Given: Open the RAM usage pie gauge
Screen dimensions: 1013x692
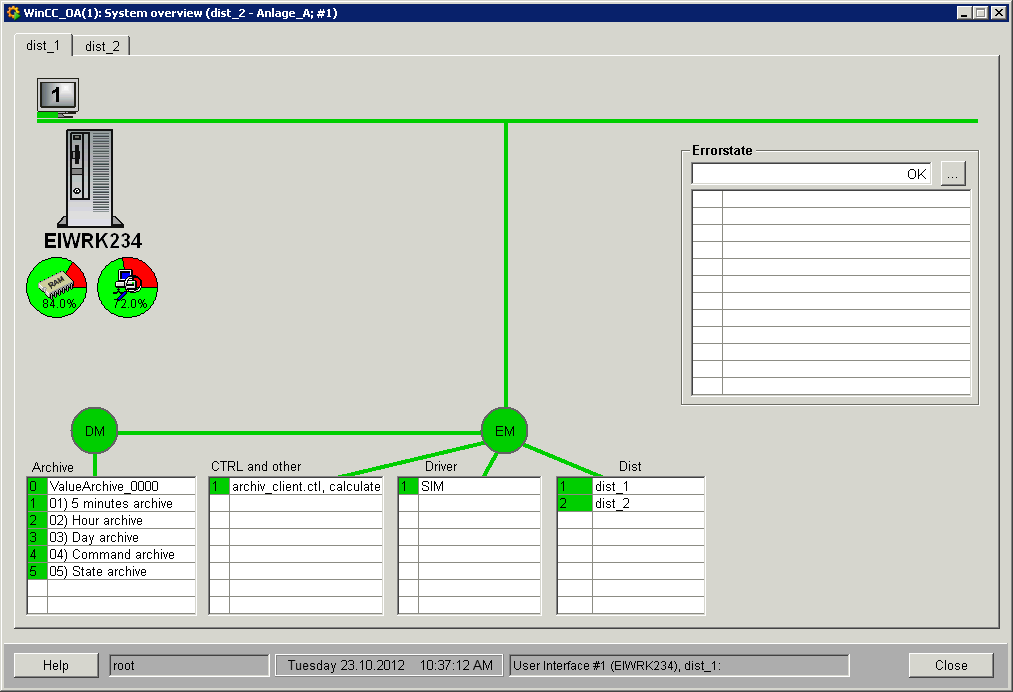Looking at the screenshot, I should point(56,288).
